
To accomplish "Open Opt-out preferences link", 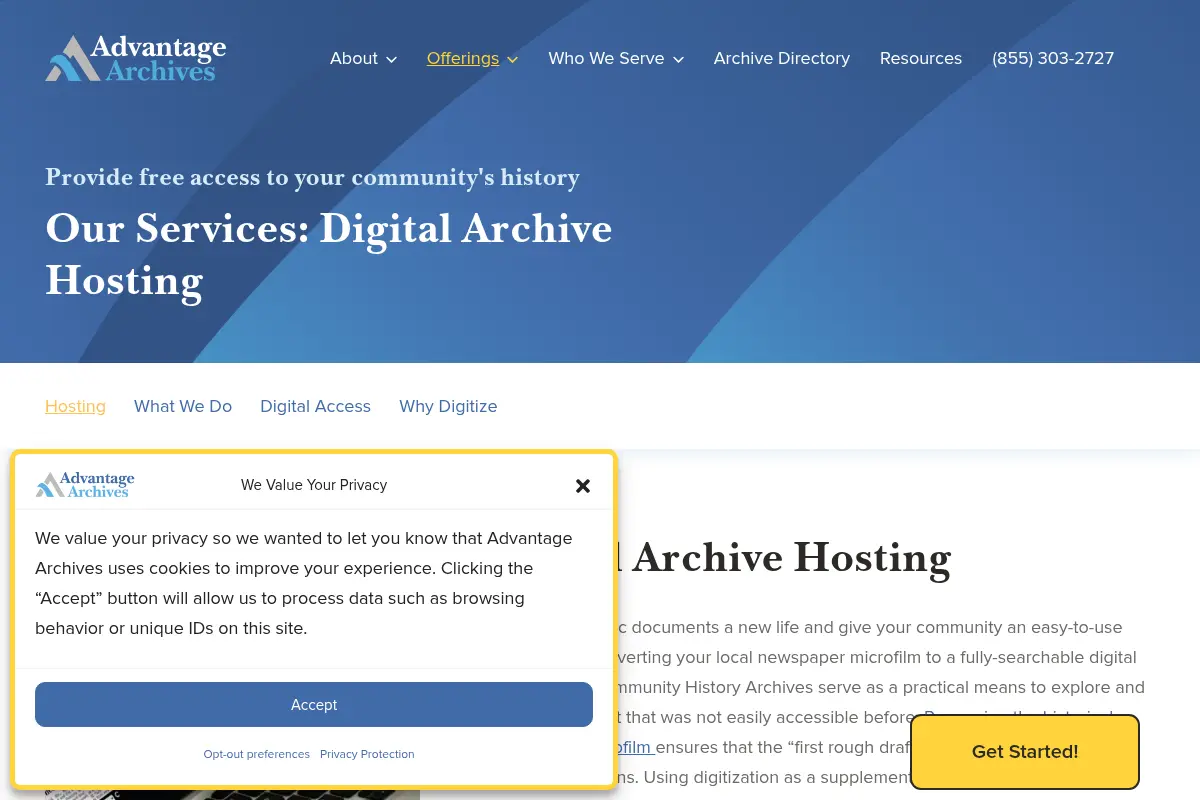I will [257, 754].
